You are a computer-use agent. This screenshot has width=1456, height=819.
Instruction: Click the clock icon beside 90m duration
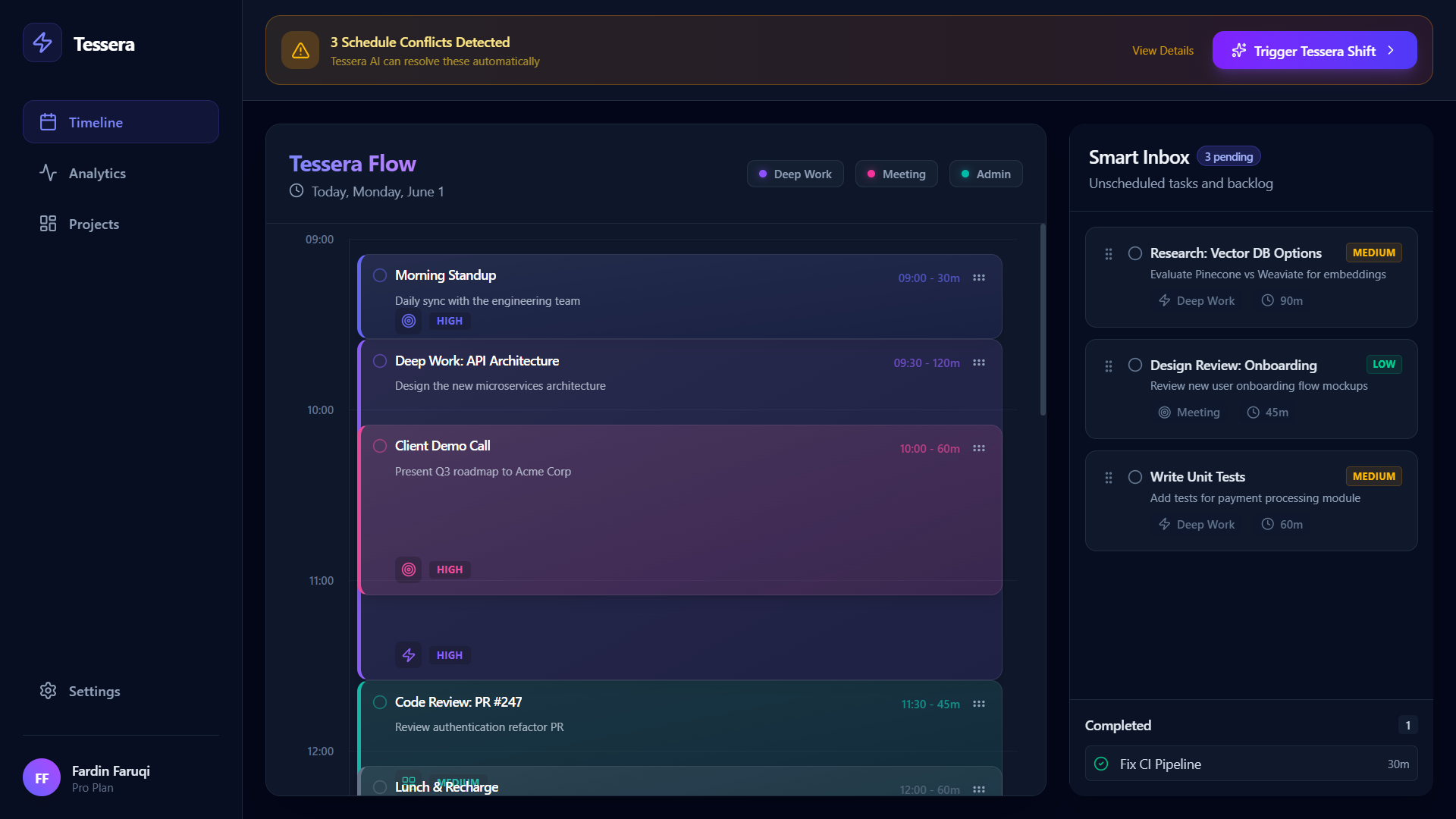coord(1267,300)
